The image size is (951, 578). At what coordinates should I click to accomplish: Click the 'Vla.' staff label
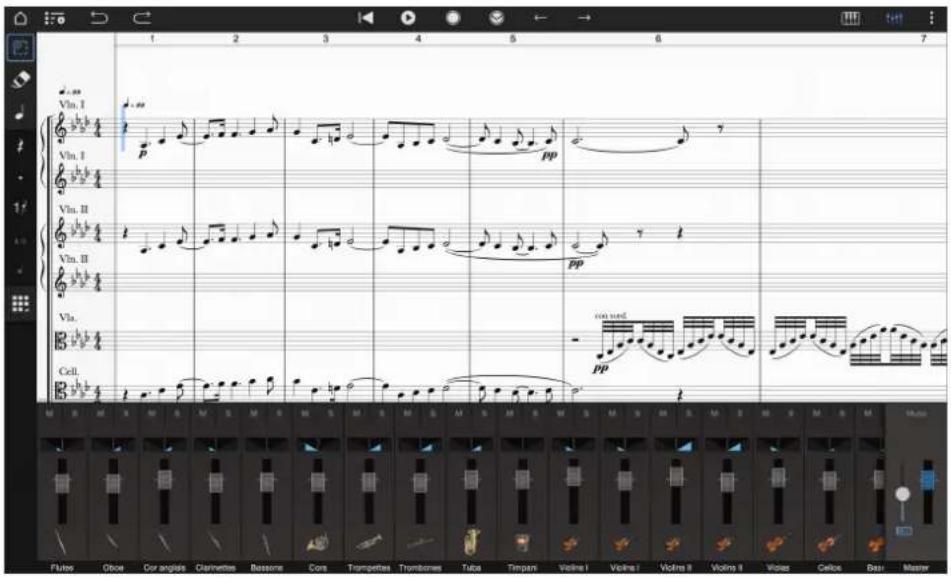click(x=67, y=318)
